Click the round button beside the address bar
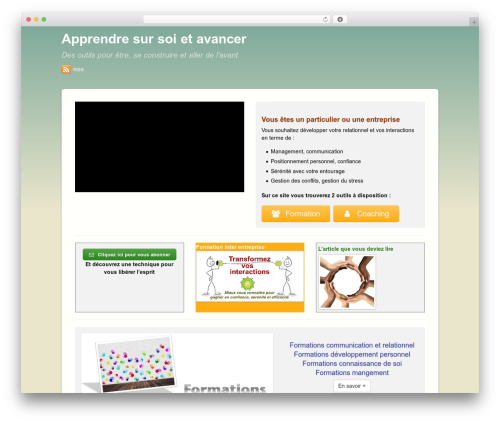This screenshot has height=423, width=500. [x=340, y=20]
